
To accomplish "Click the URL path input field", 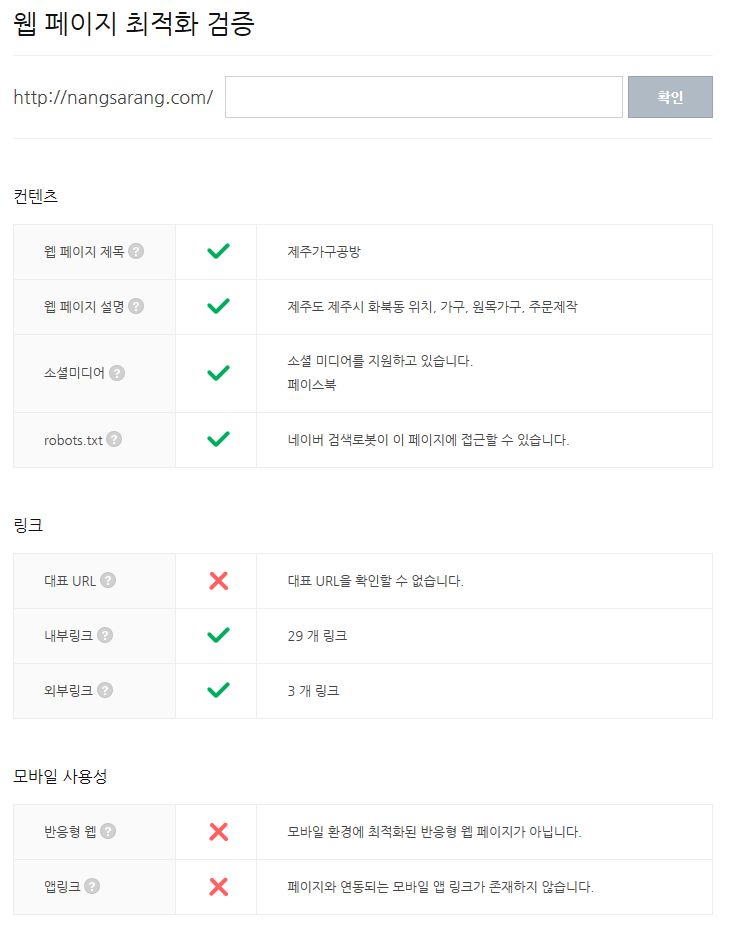I will click(424, 97).
